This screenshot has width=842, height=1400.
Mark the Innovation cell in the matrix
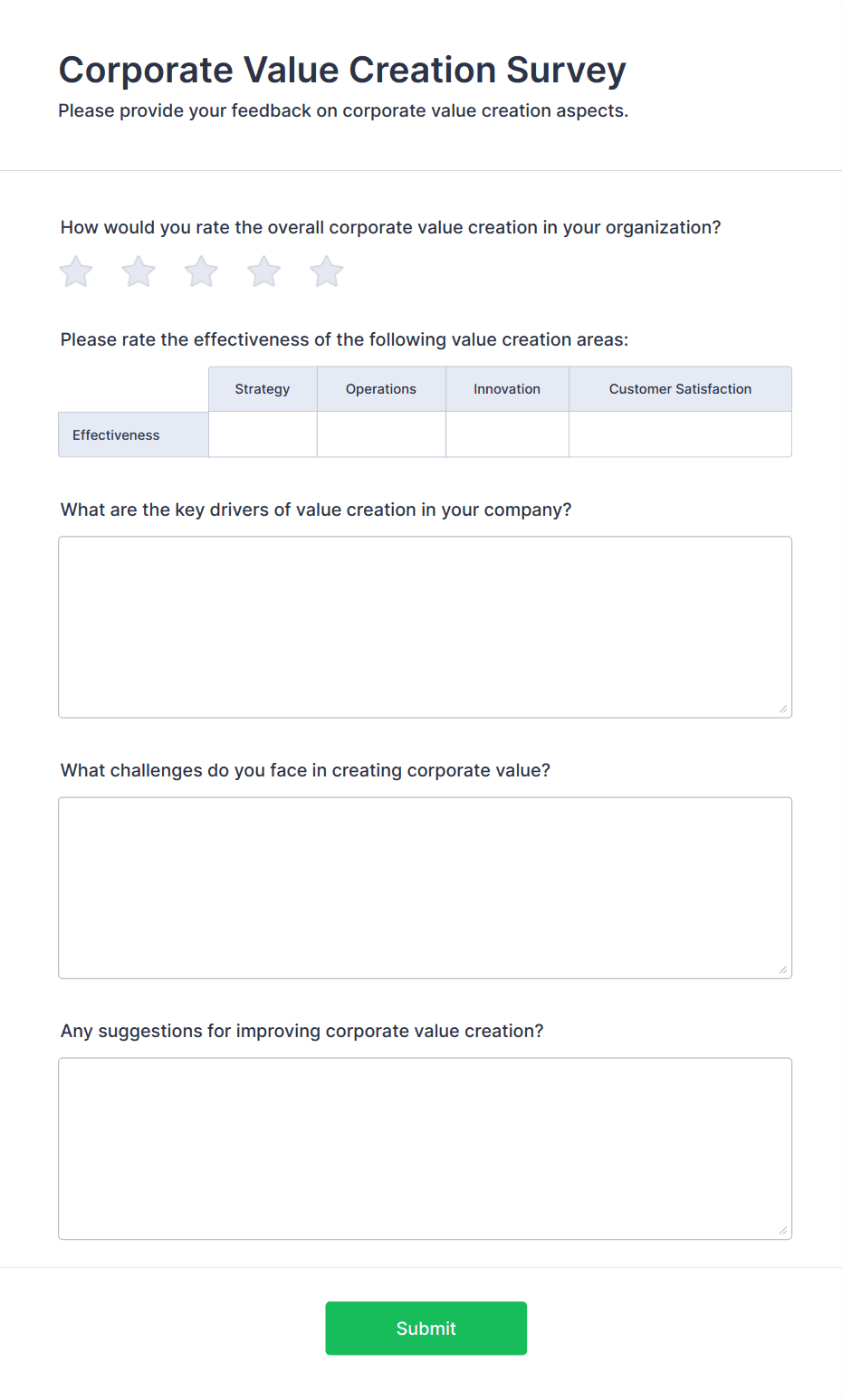506,434
